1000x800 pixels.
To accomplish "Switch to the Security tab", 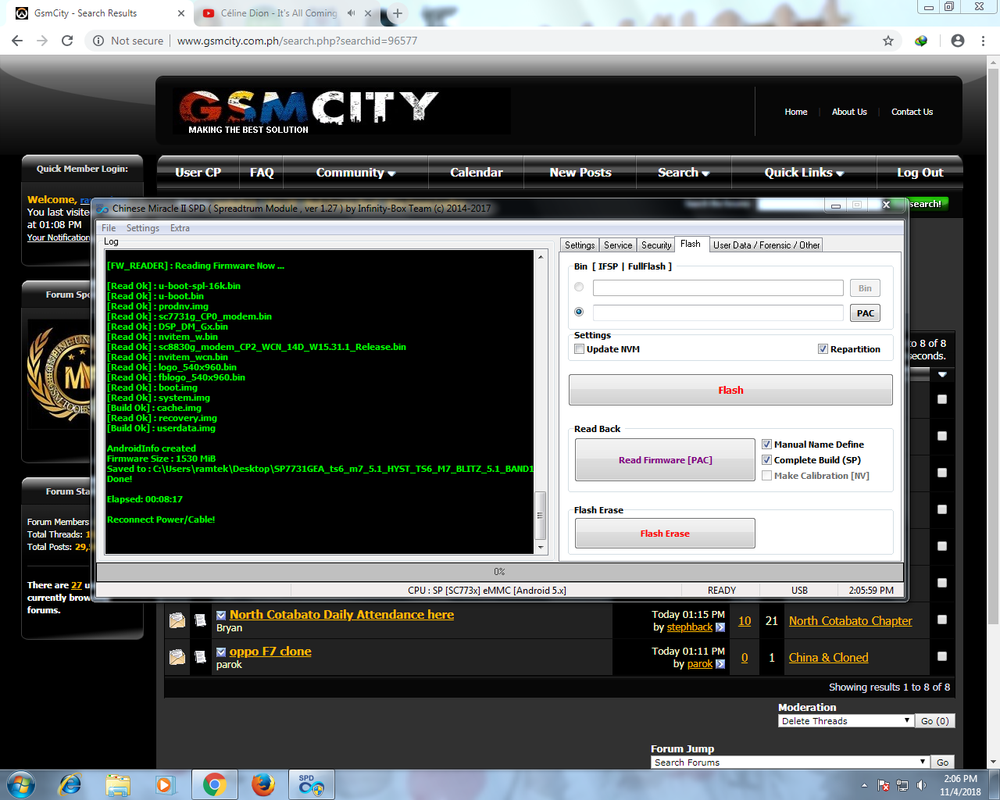I will coord(656,245).
